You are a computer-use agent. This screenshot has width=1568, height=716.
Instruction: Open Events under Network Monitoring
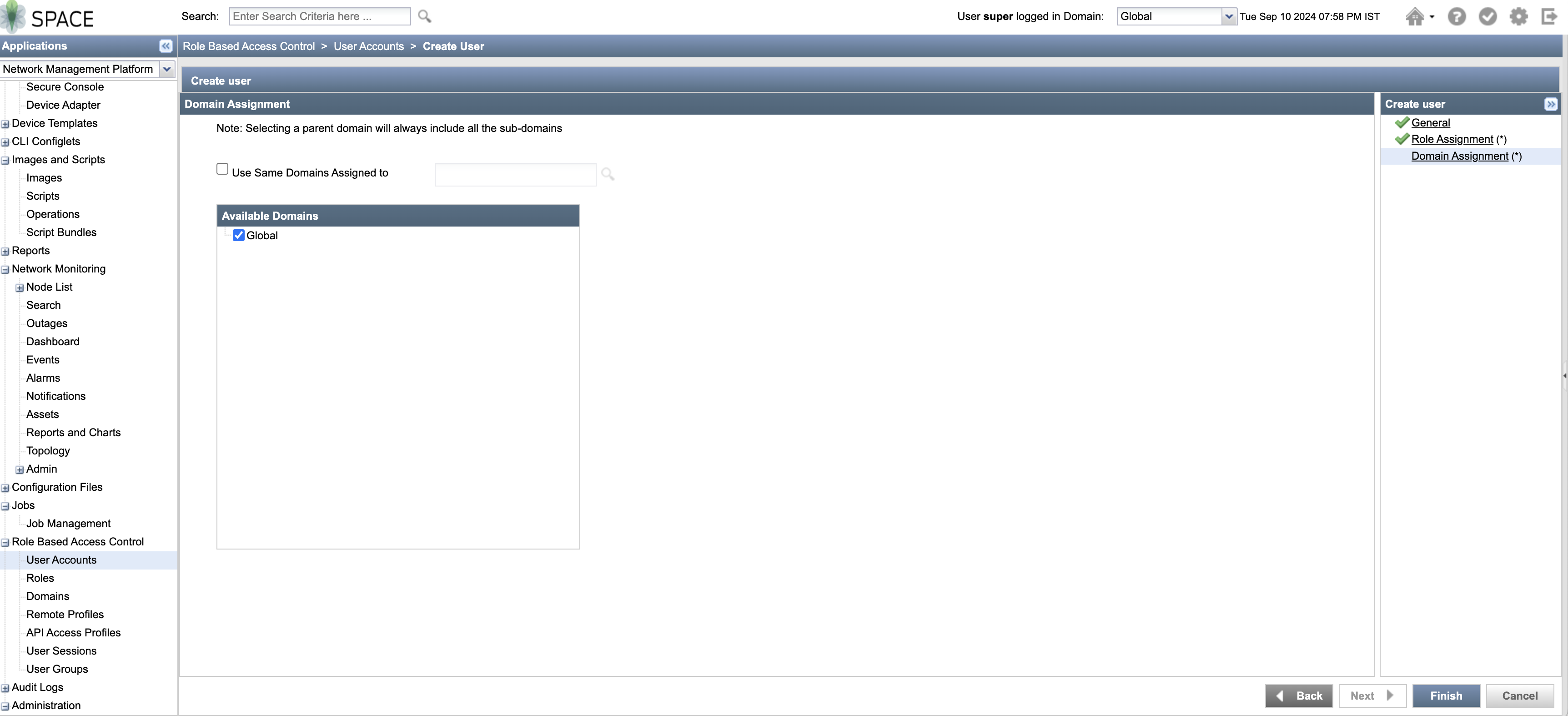point(43,360)
